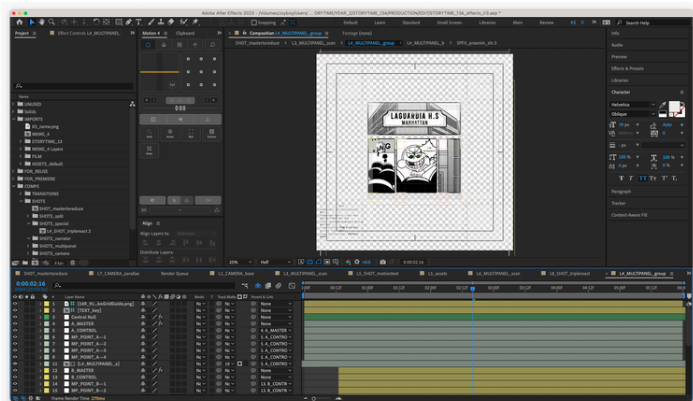This screenshot has width=693, height=401.
Task: Select the Eraser tool
Action: pos(171,22)
